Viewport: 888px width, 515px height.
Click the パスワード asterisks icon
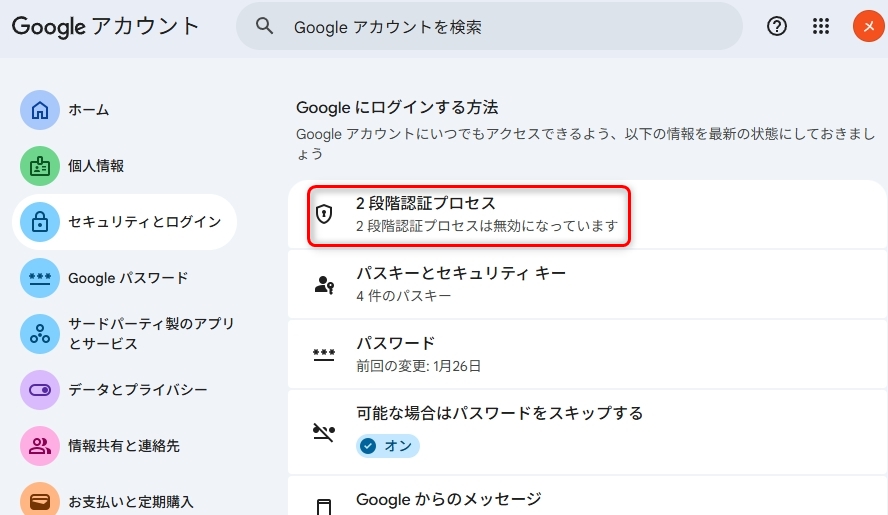click(324, 355)
